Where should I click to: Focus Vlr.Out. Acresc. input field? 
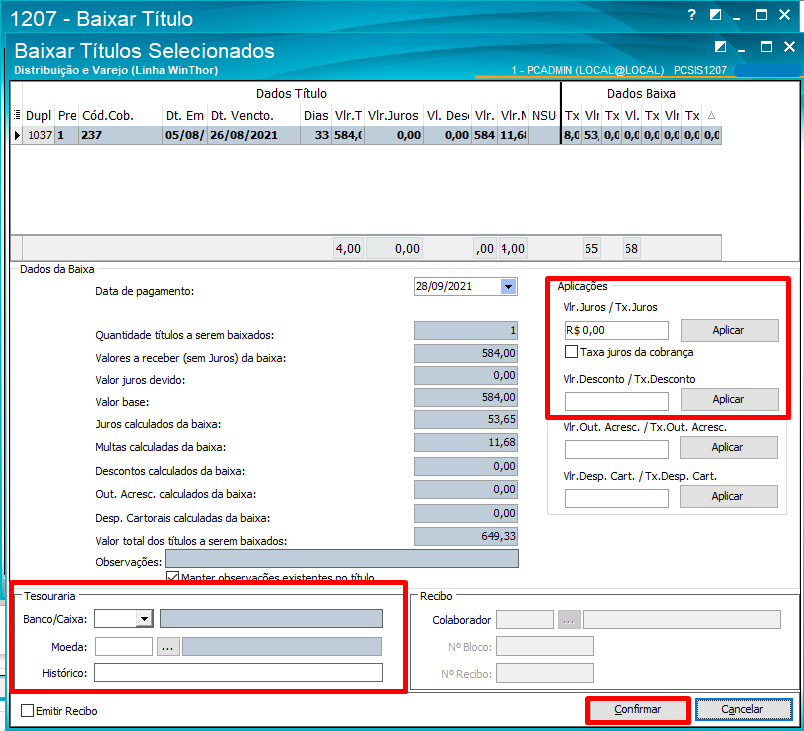coord(616,450)
